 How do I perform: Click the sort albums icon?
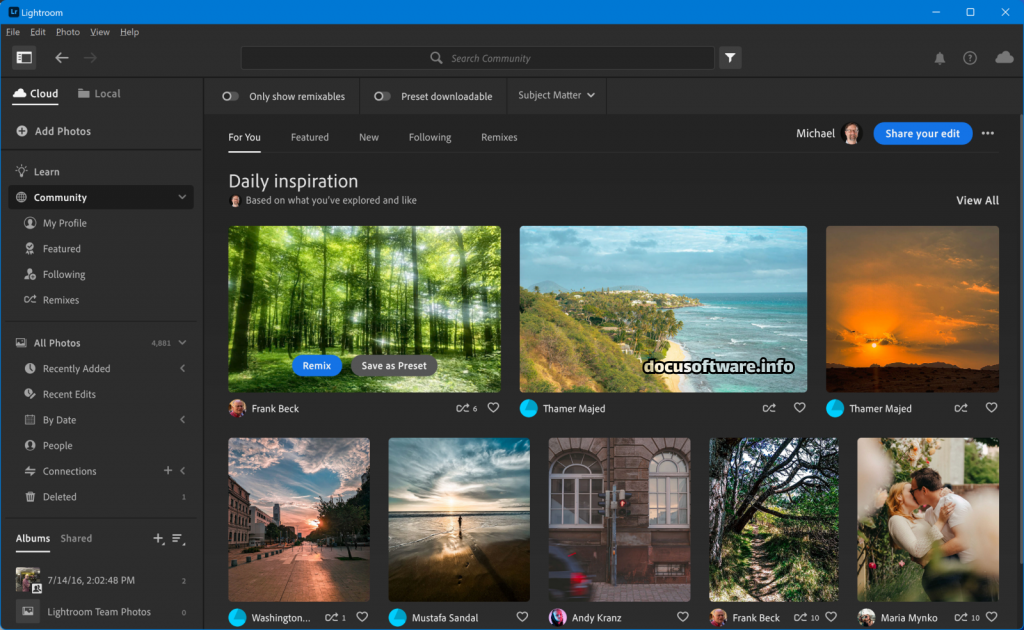click(x=178, y=539)
